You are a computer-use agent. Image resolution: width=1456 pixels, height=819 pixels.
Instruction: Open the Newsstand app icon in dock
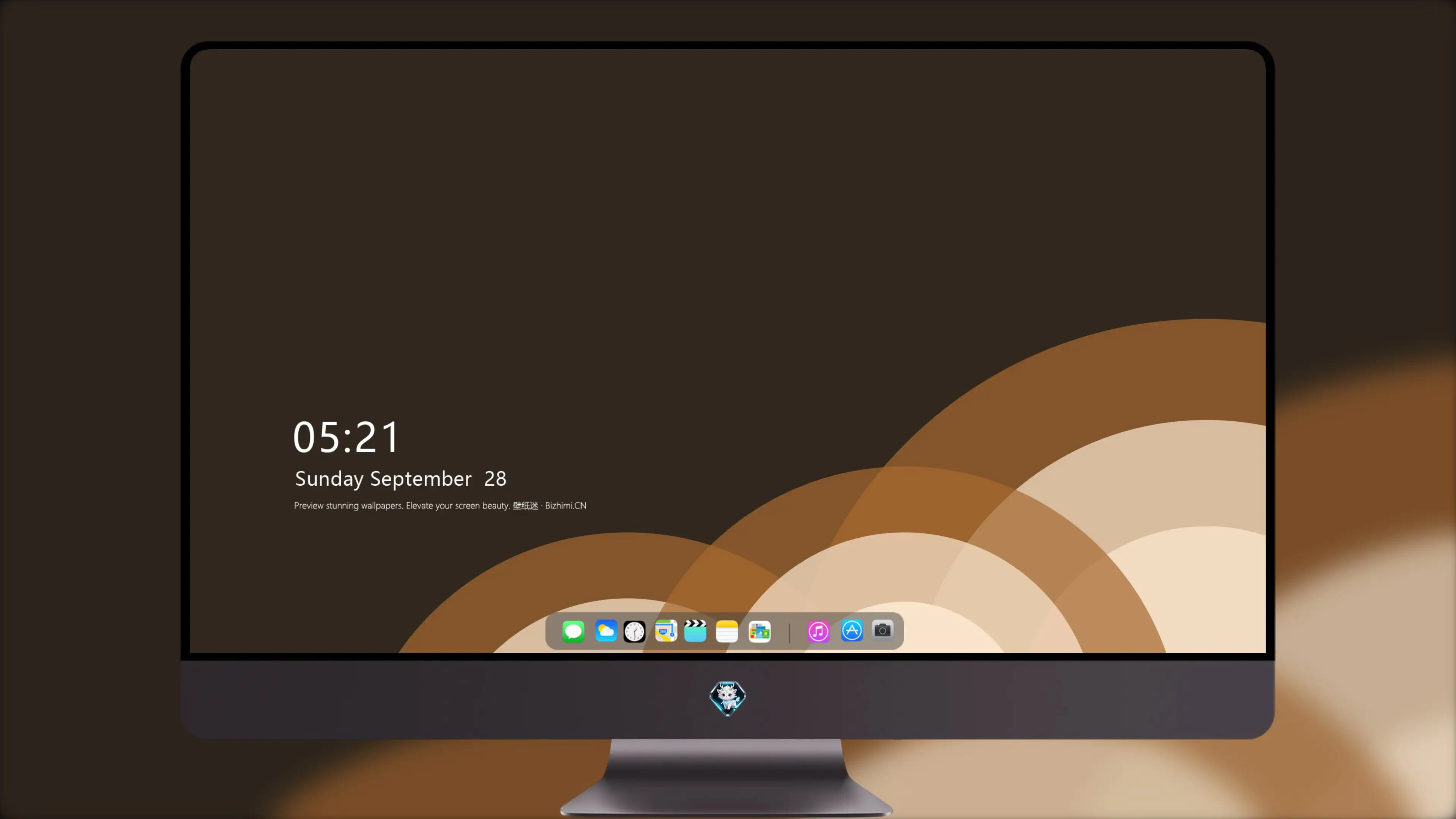point(759,631)
